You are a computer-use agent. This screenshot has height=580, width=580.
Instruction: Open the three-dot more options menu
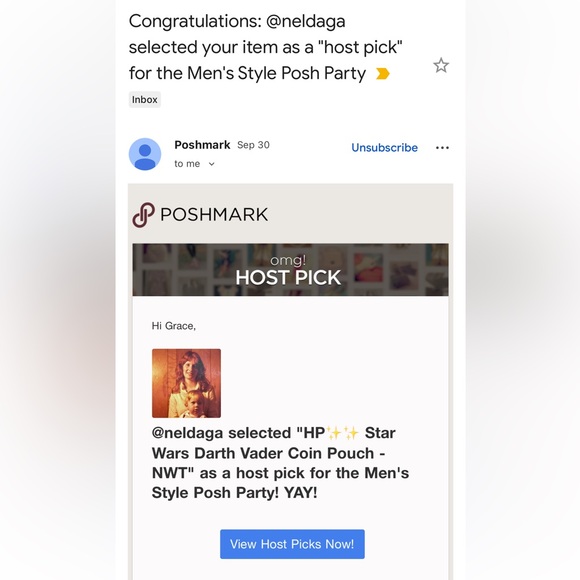(442, 148)
